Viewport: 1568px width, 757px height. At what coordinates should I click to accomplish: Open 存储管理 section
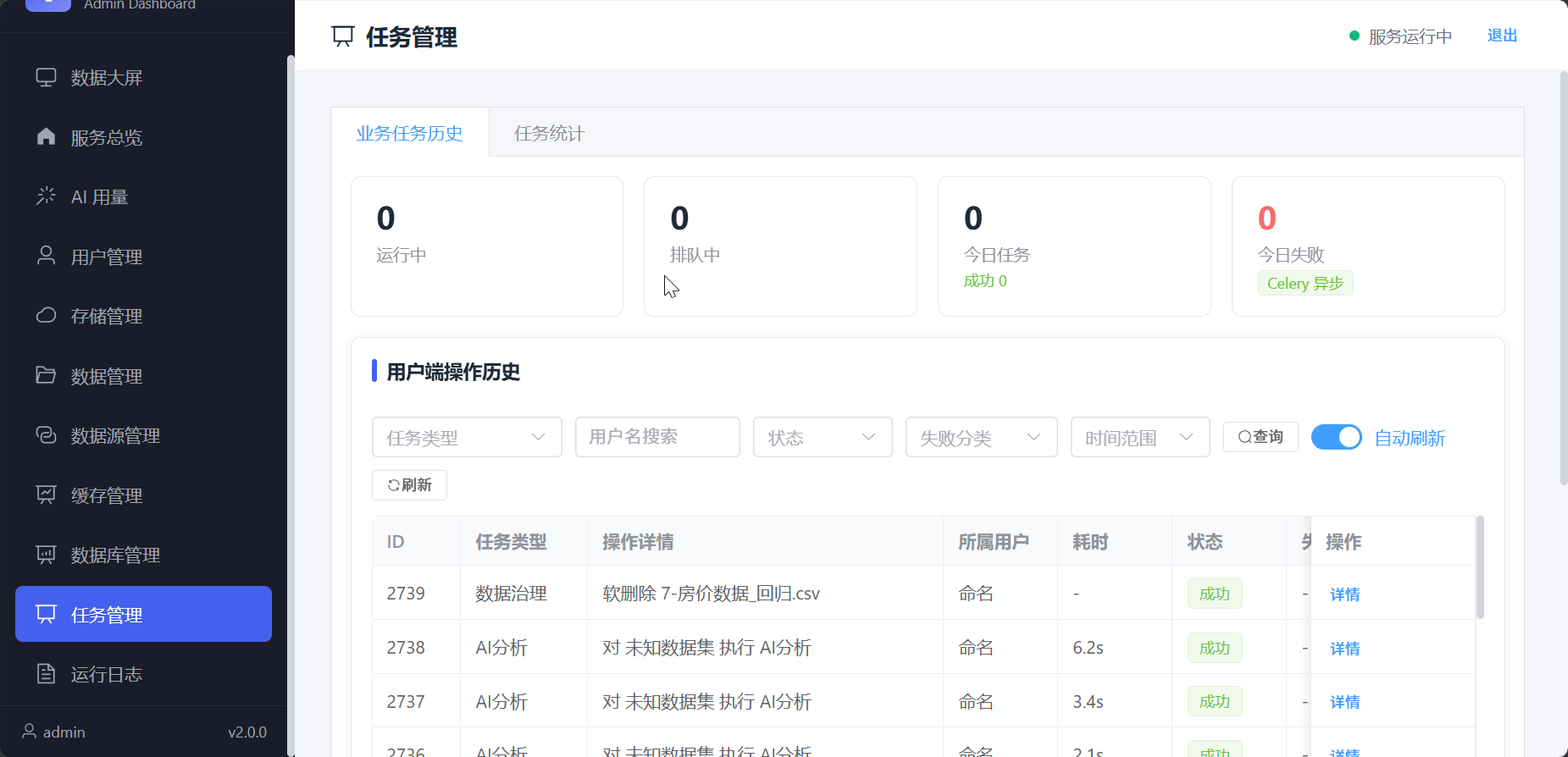point(143,316)
